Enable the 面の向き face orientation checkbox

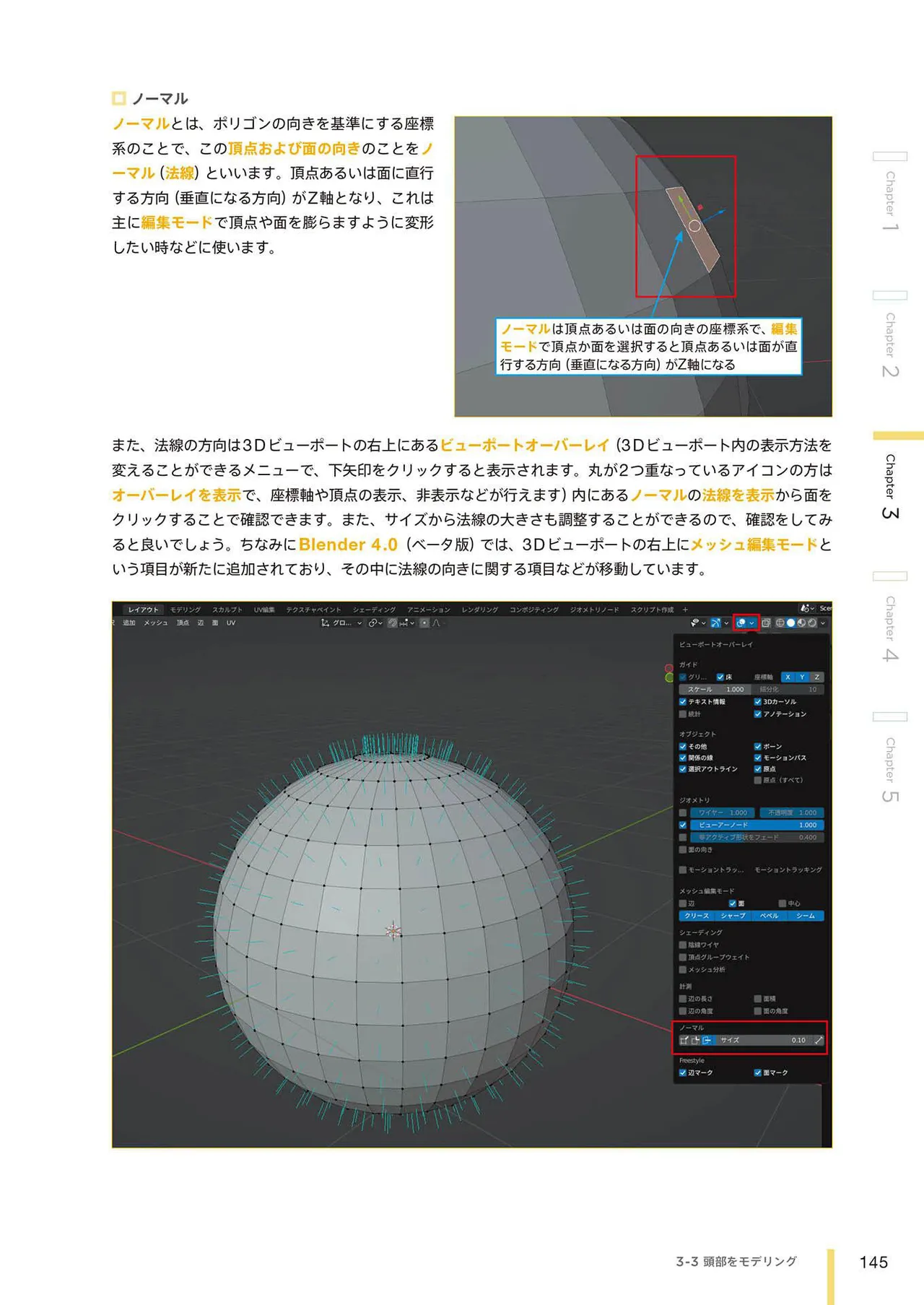pyautogui.click(x=683, y=851)
